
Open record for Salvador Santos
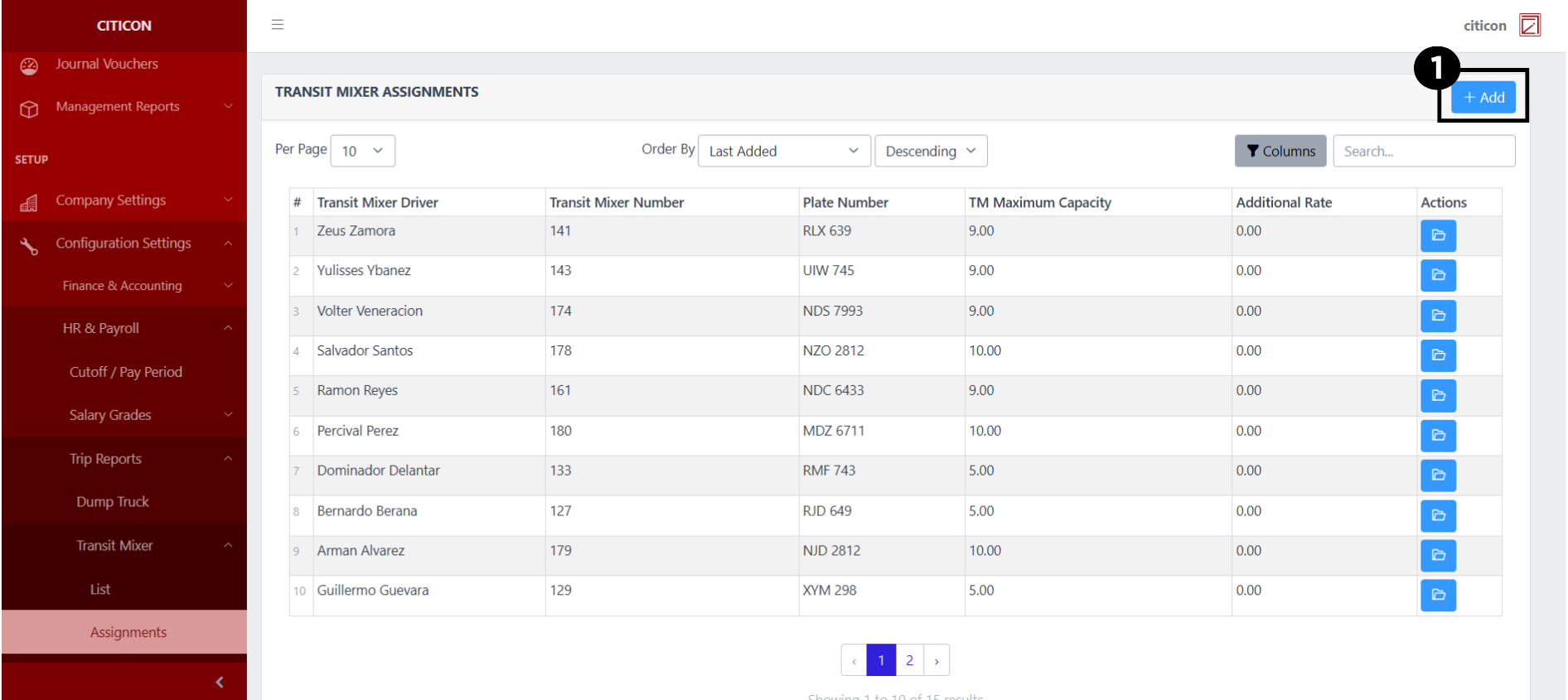point(1438,355)
